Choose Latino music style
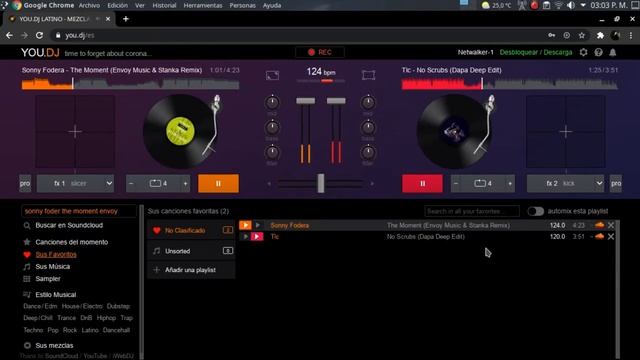The image size is (640, 360). point(90,330)
